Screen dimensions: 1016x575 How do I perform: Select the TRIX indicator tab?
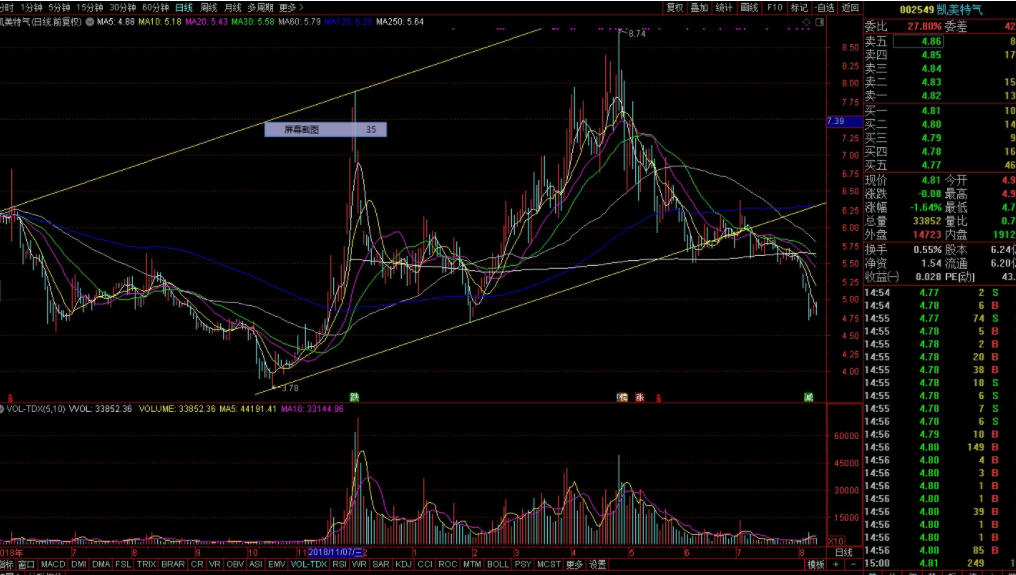(146, 565)
